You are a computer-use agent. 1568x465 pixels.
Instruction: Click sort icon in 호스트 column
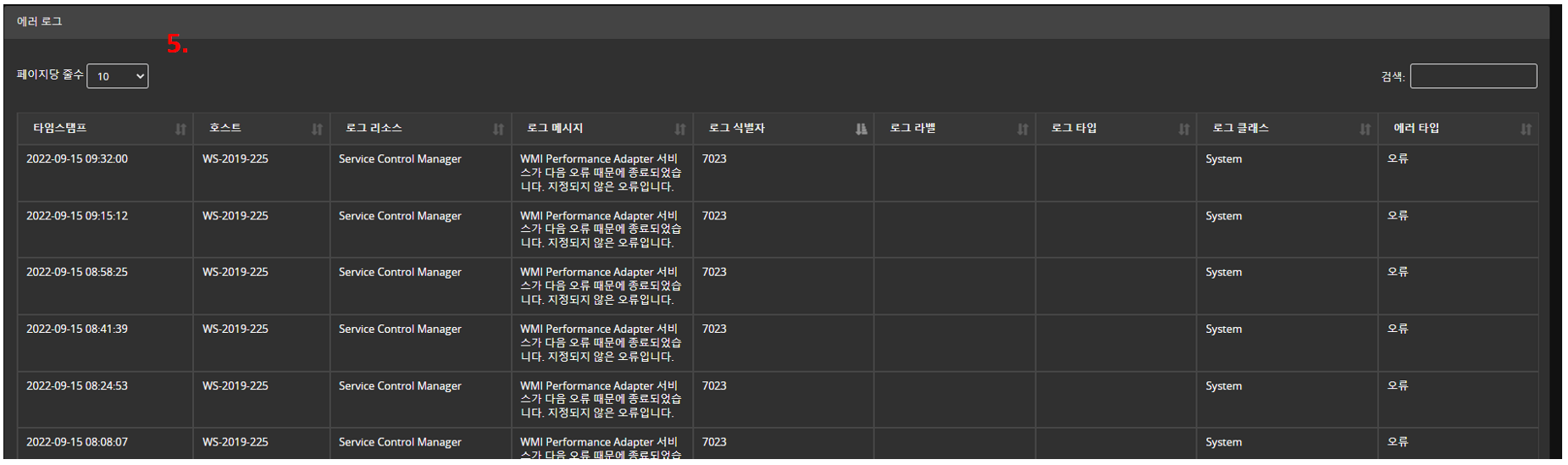pos(317,130)
